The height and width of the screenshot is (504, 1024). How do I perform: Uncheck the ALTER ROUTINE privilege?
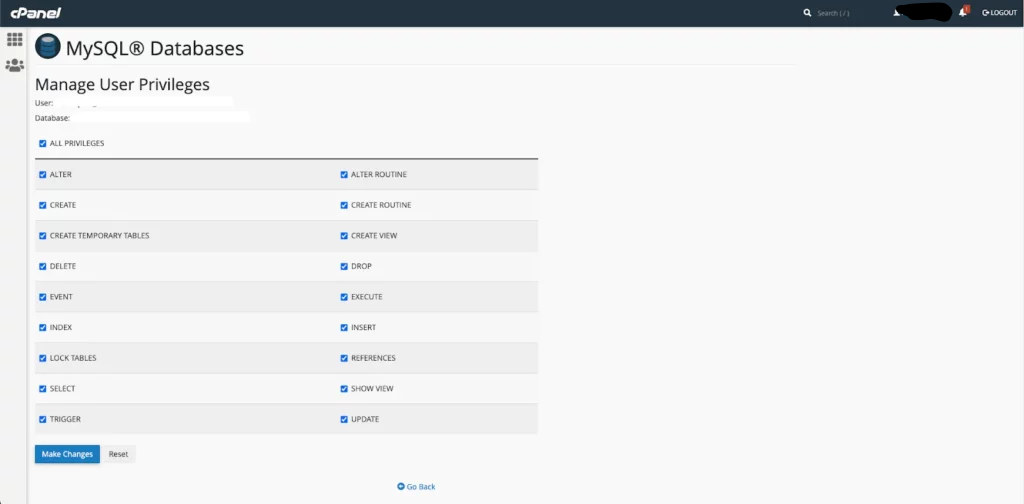click(344, 174)
